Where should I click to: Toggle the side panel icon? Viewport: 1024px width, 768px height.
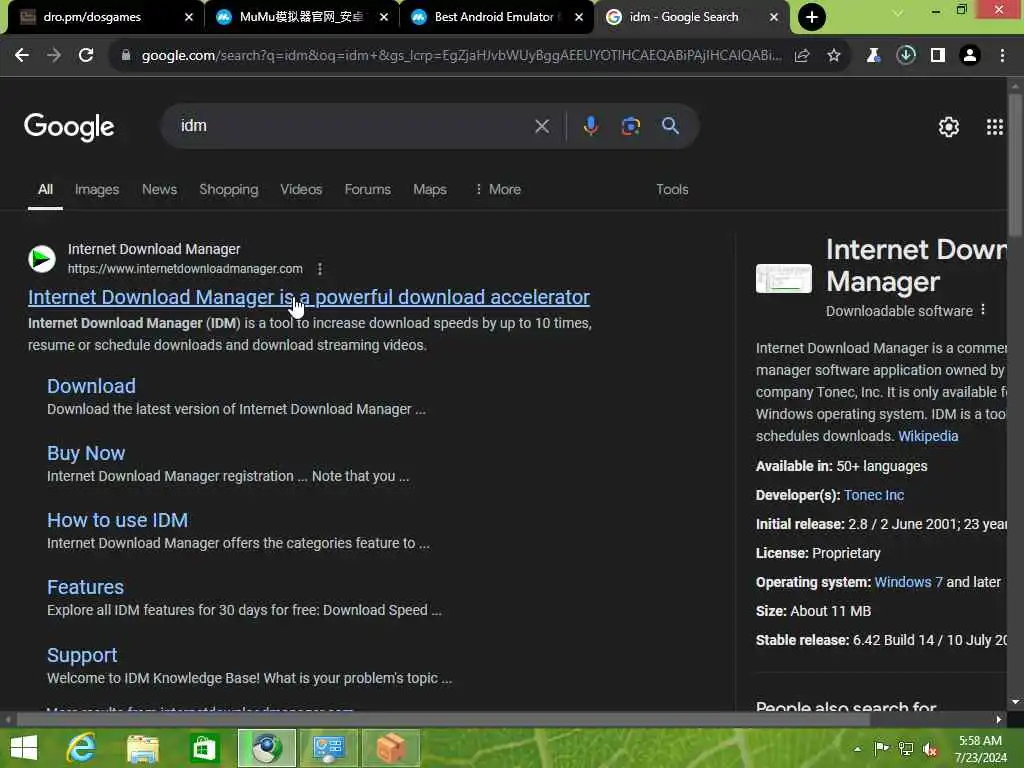(937, 56)
